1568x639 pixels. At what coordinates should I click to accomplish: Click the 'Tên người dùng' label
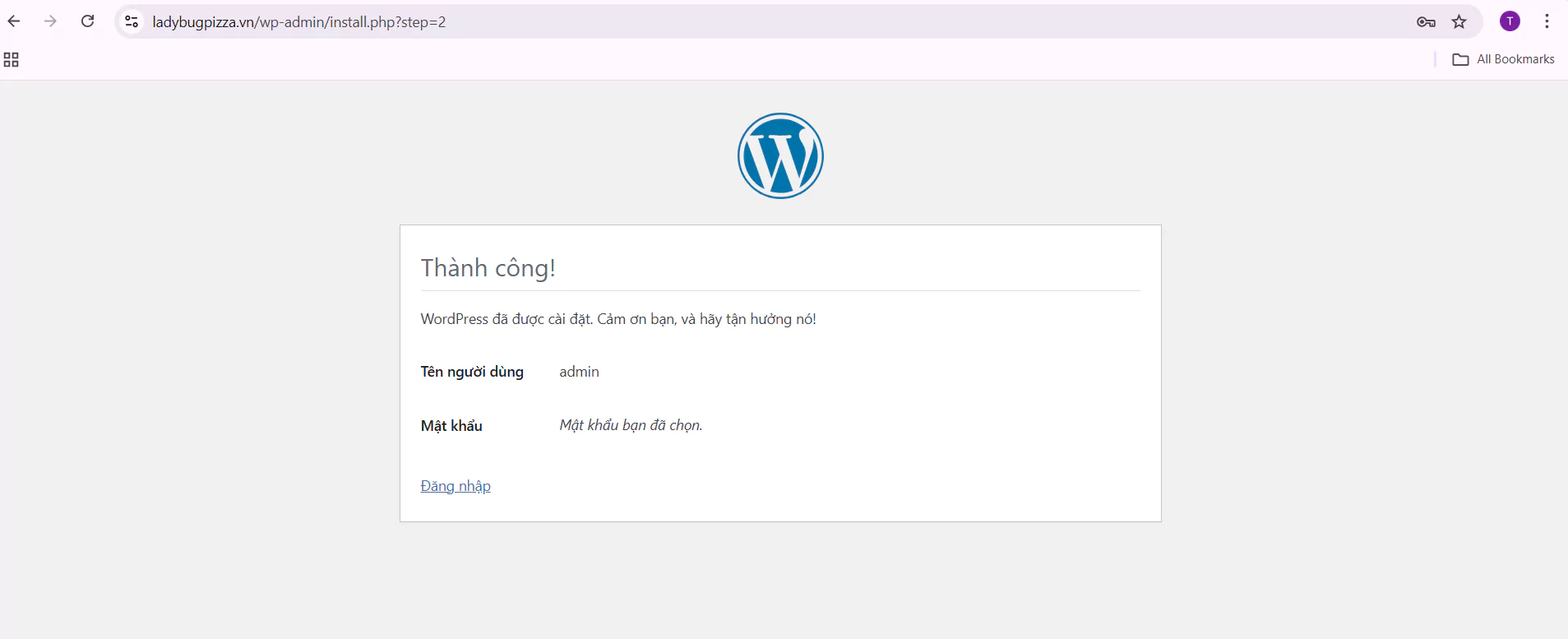pyautogui.click(x=472, y=372)
